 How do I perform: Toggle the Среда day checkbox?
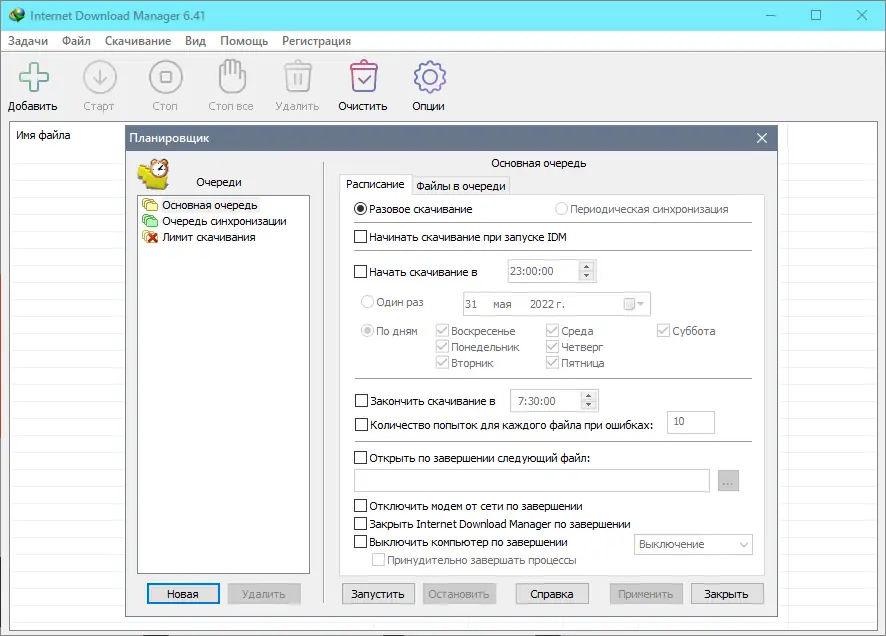click(552, 330)
